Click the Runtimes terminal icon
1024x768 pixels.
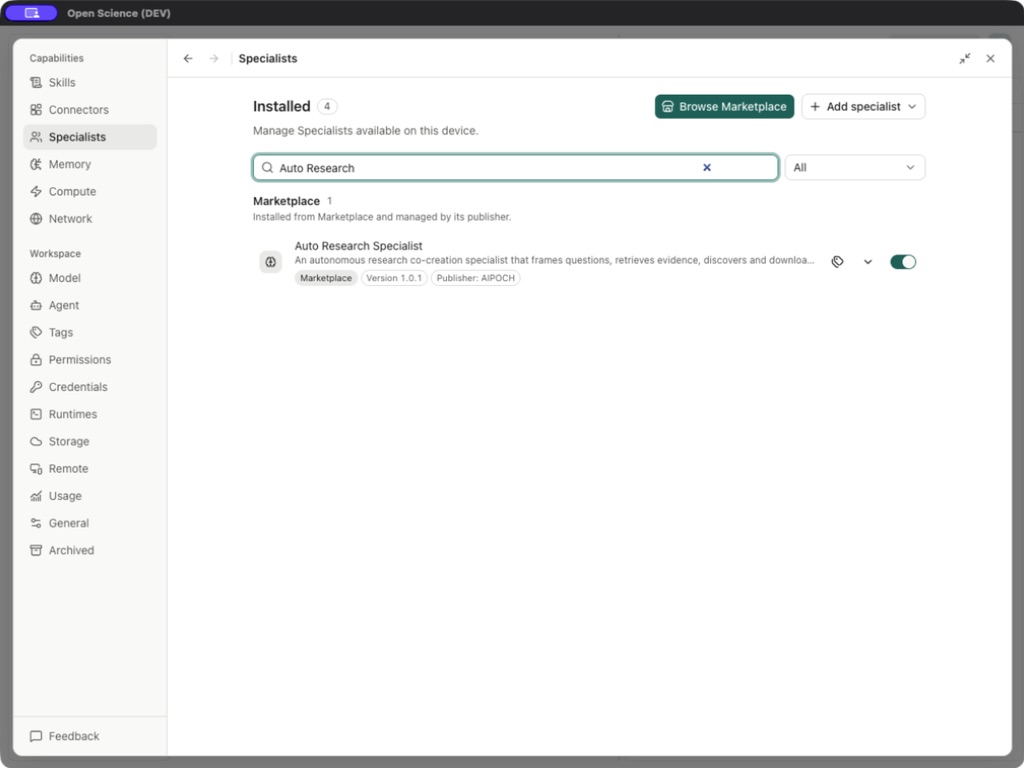point(36,414)
